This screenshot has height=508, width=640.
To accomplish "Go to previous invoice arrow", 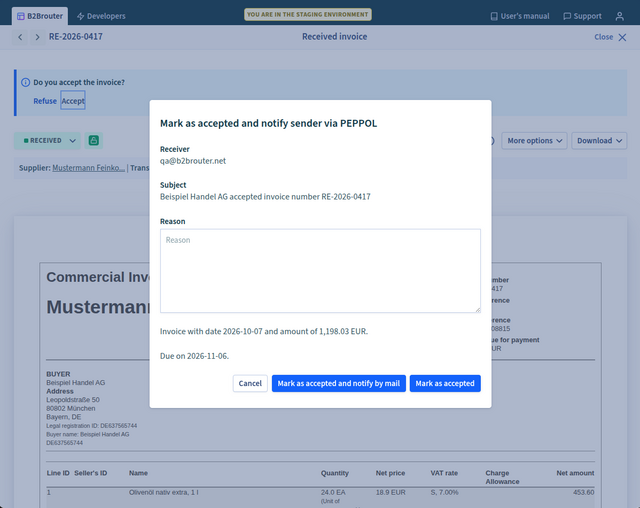I will click(x=20, y=37).
